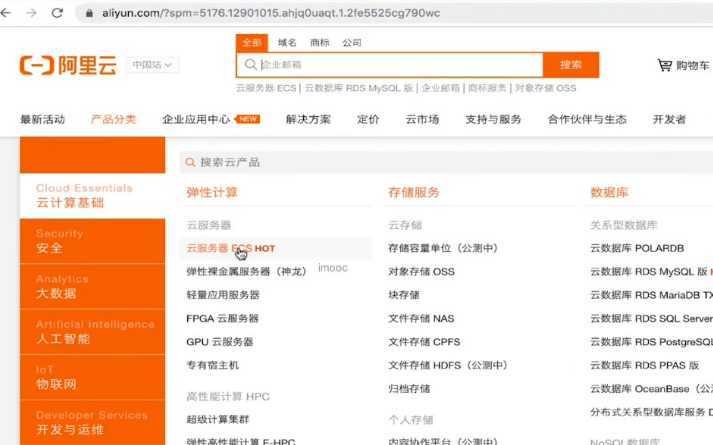This screenshot has height=445, width=713.
Task: Open 云数据库 RDS MySQL 版 in database column
Action: pos(649,272)
